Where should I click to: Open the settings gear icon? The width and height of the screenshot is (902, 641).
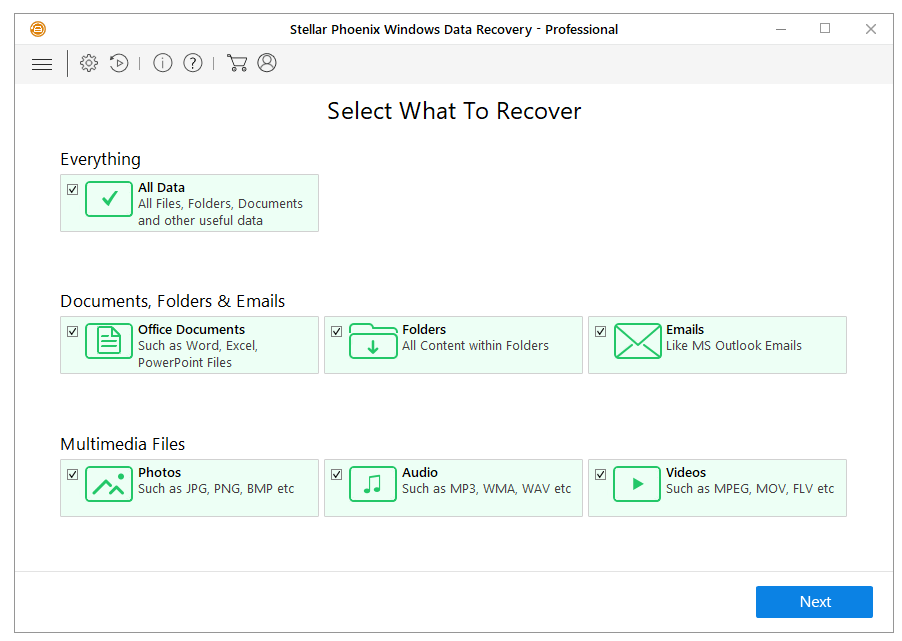coord(89,63)
